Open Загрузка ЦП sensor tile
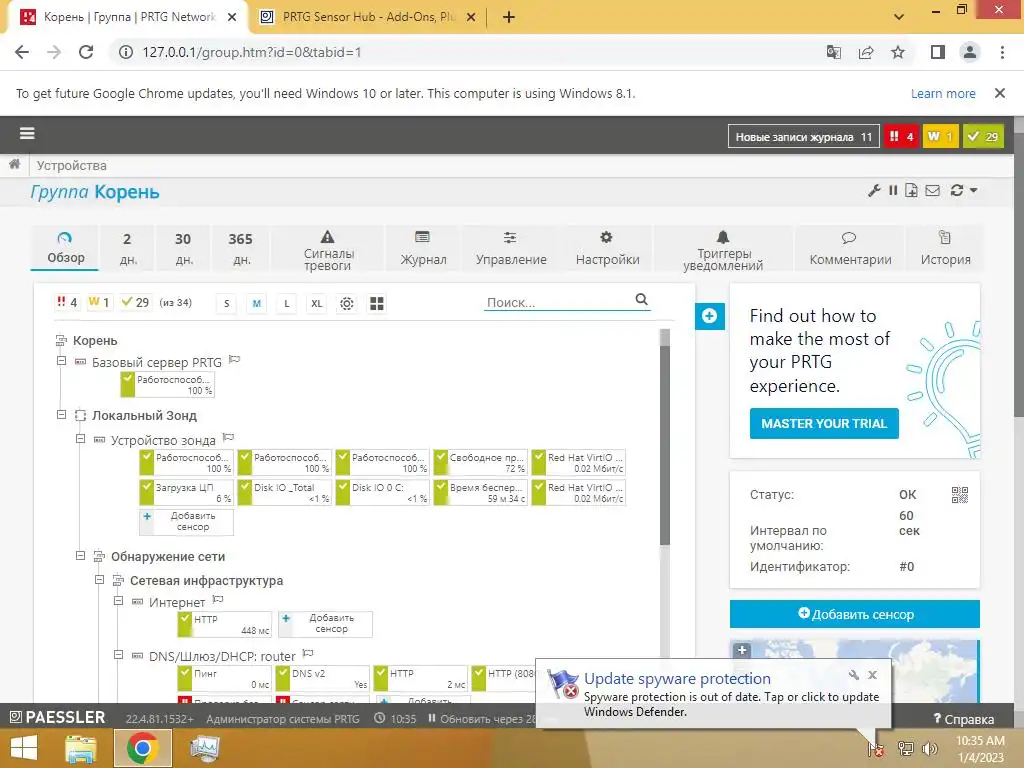The width and height of the screenshot is (1024, 768). click(x=186, y=492)
